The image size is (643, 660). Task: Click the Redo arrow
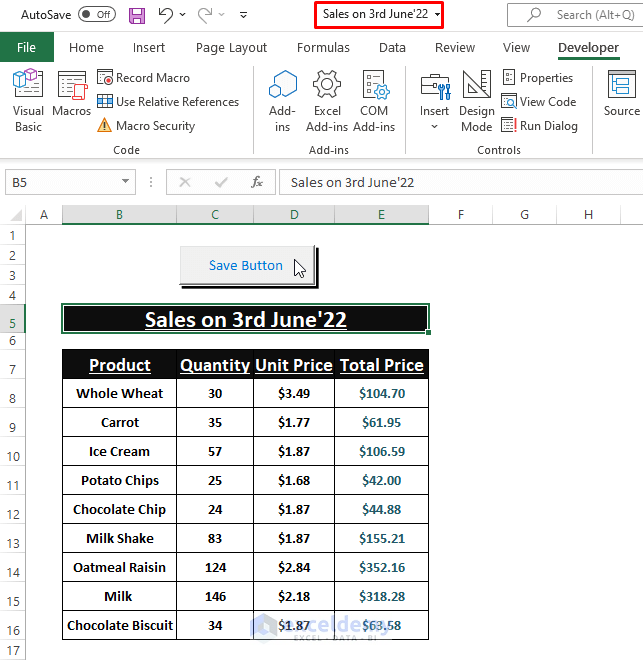(x=205, y=15)
